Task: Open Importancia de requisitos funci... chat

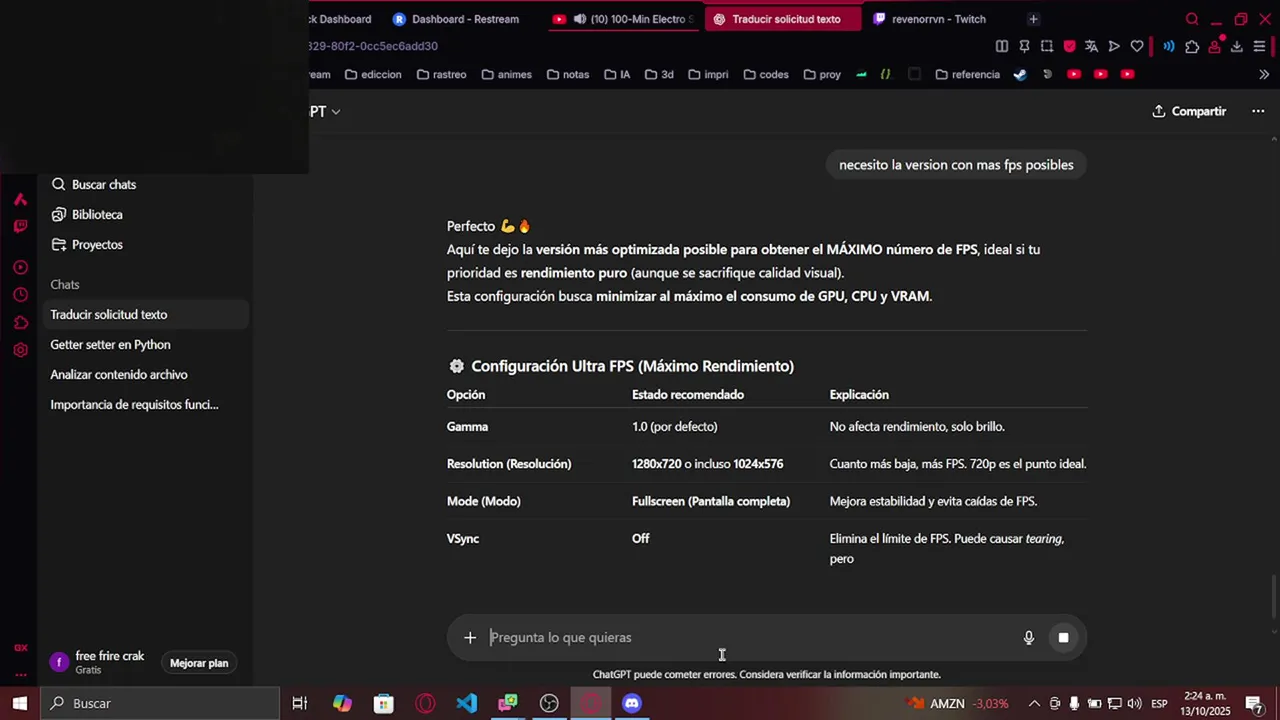Action: pyautogui.click(x=145, y=405)
